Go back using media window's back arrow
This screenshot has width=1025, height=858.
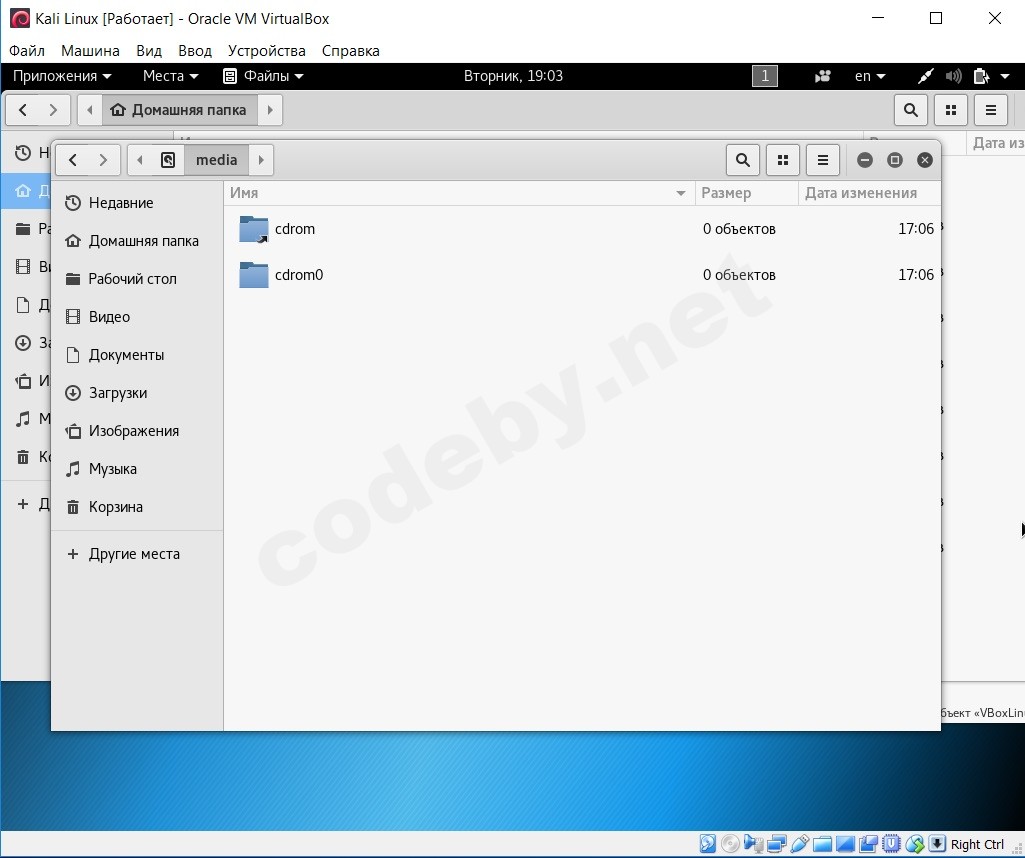[73, 160]
